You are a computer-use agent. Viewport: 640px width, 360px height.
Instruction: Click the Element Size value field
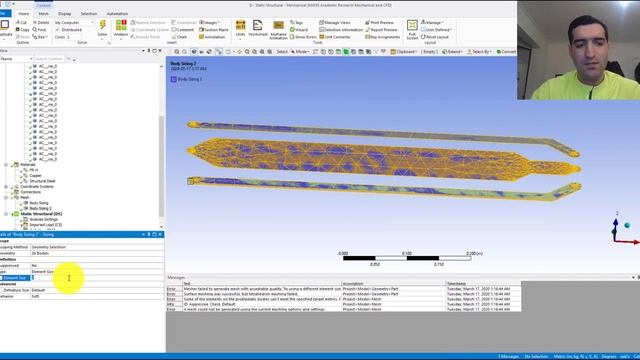pos(97,278)
